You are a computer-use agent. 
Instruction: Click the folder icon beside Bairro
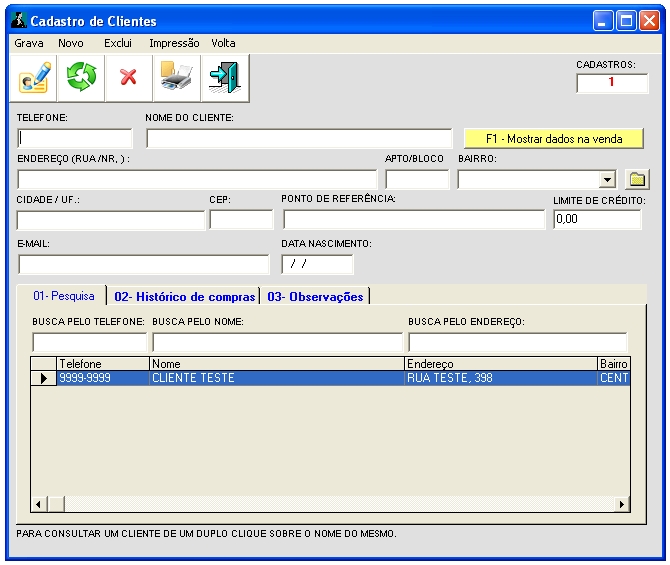[637, 179]
